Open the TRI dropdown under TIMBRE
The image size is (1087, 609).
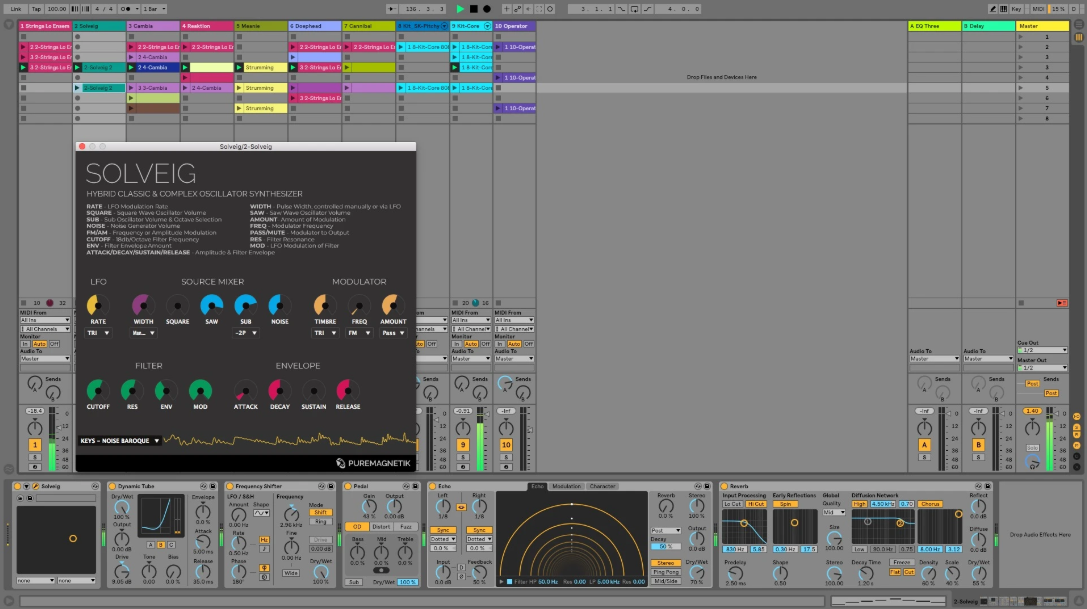click(x=324, y=333)
